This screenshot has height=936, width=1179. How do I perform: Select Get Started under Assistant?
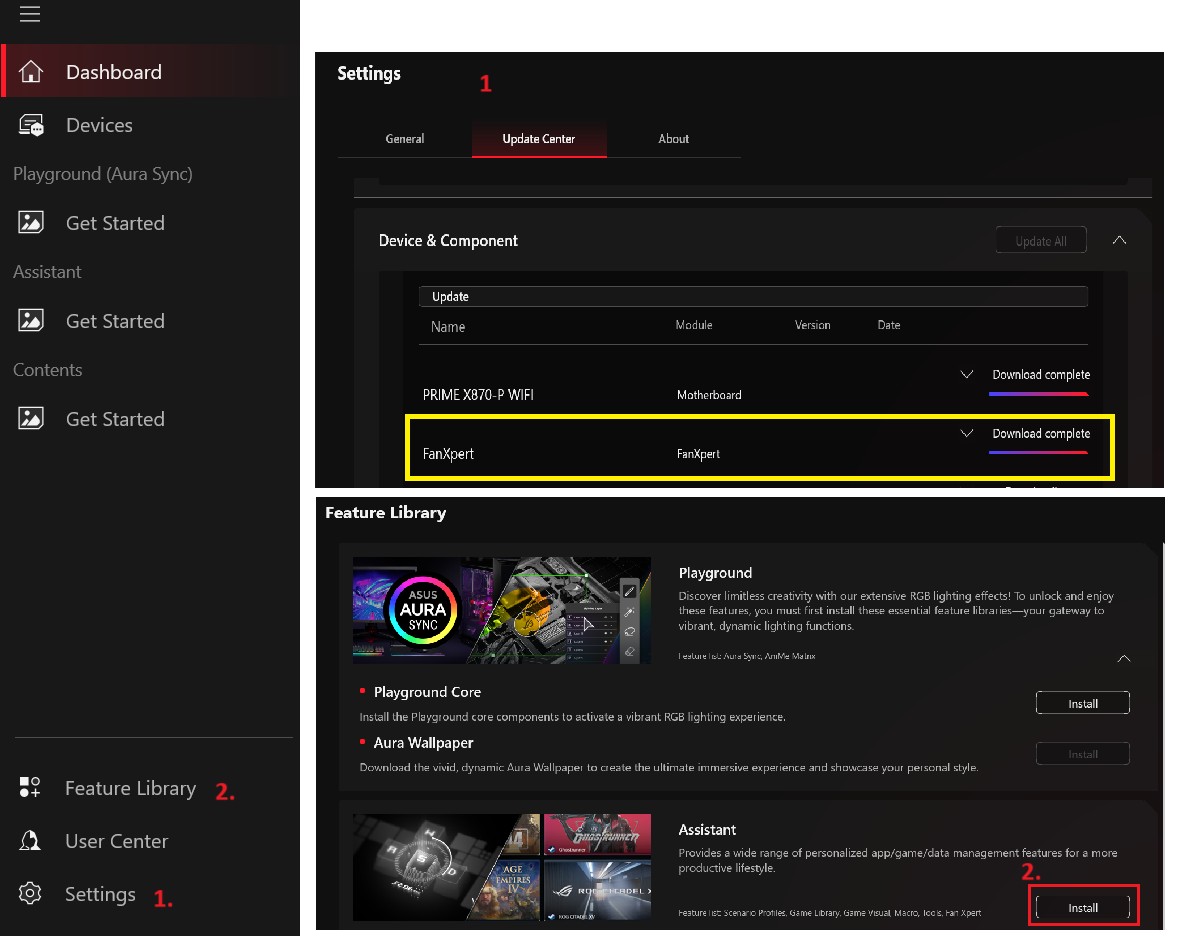150,320
